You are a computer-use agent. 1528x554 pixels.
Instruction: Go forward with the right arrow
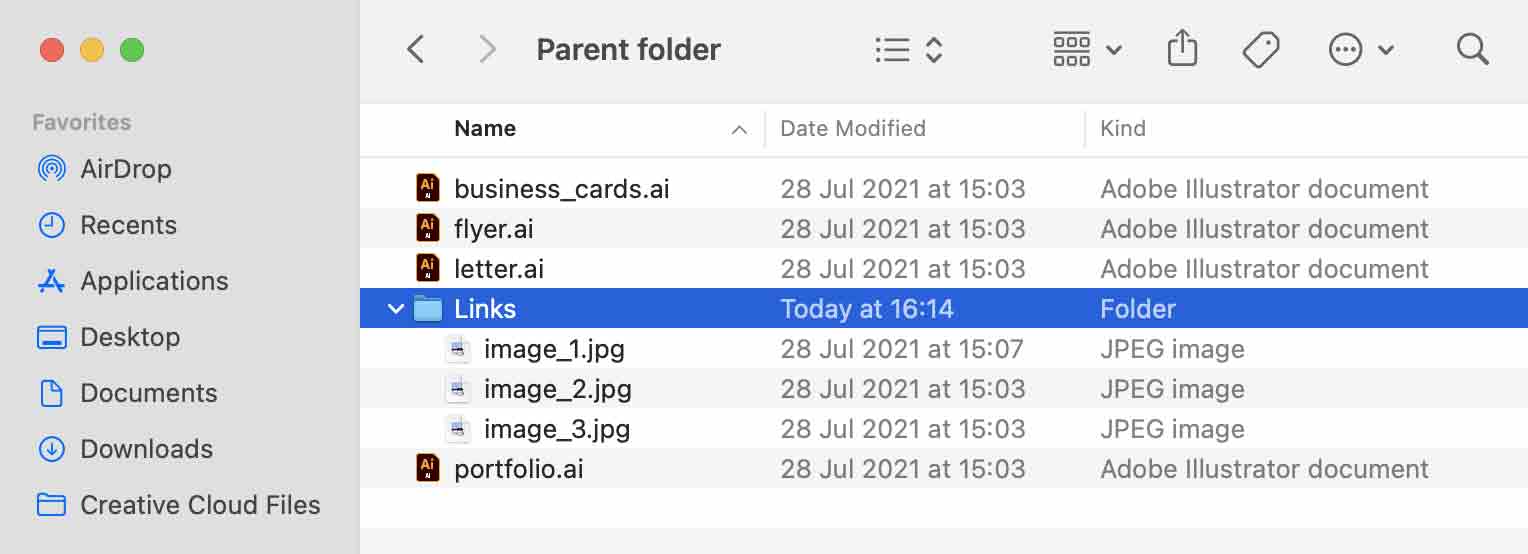click(x=487, y=49)
